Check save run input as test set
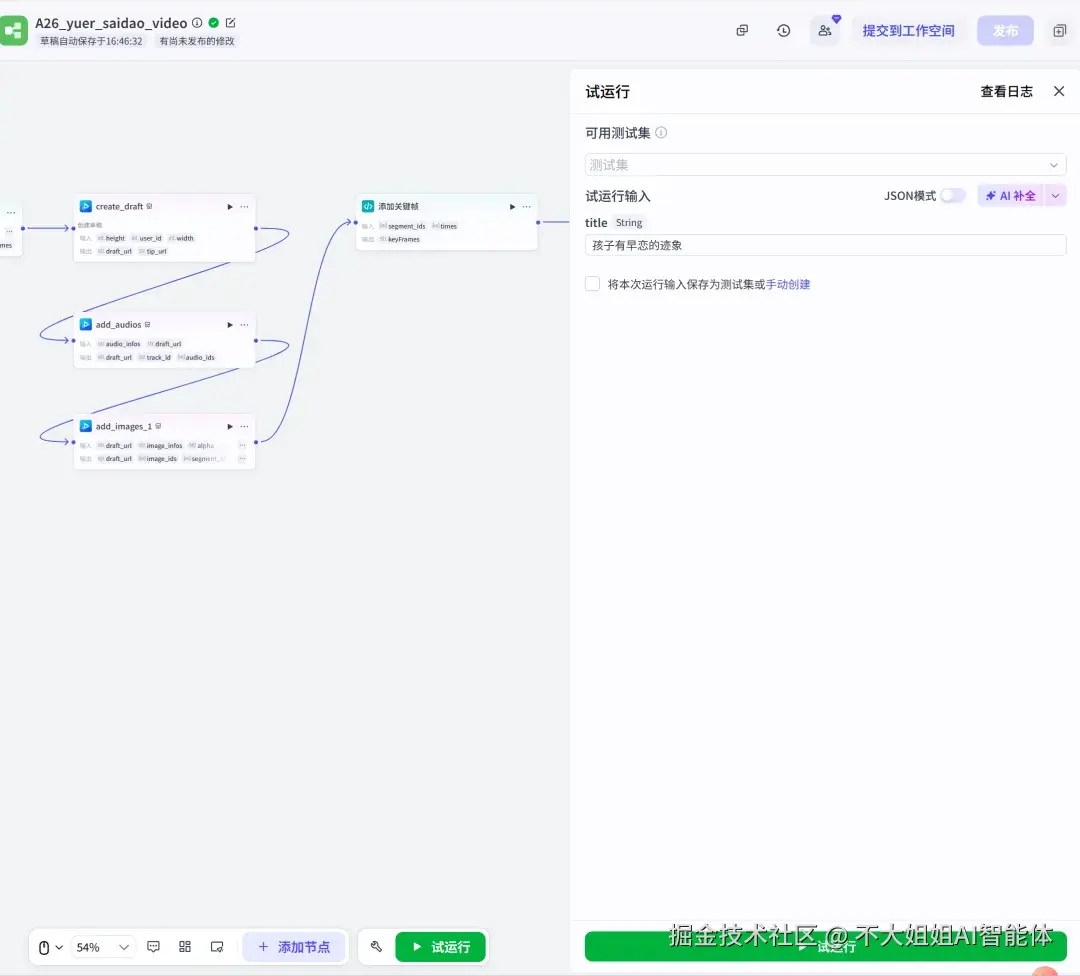The width and height of the screenshot is (1080, 976). click(x=592, y=284)
